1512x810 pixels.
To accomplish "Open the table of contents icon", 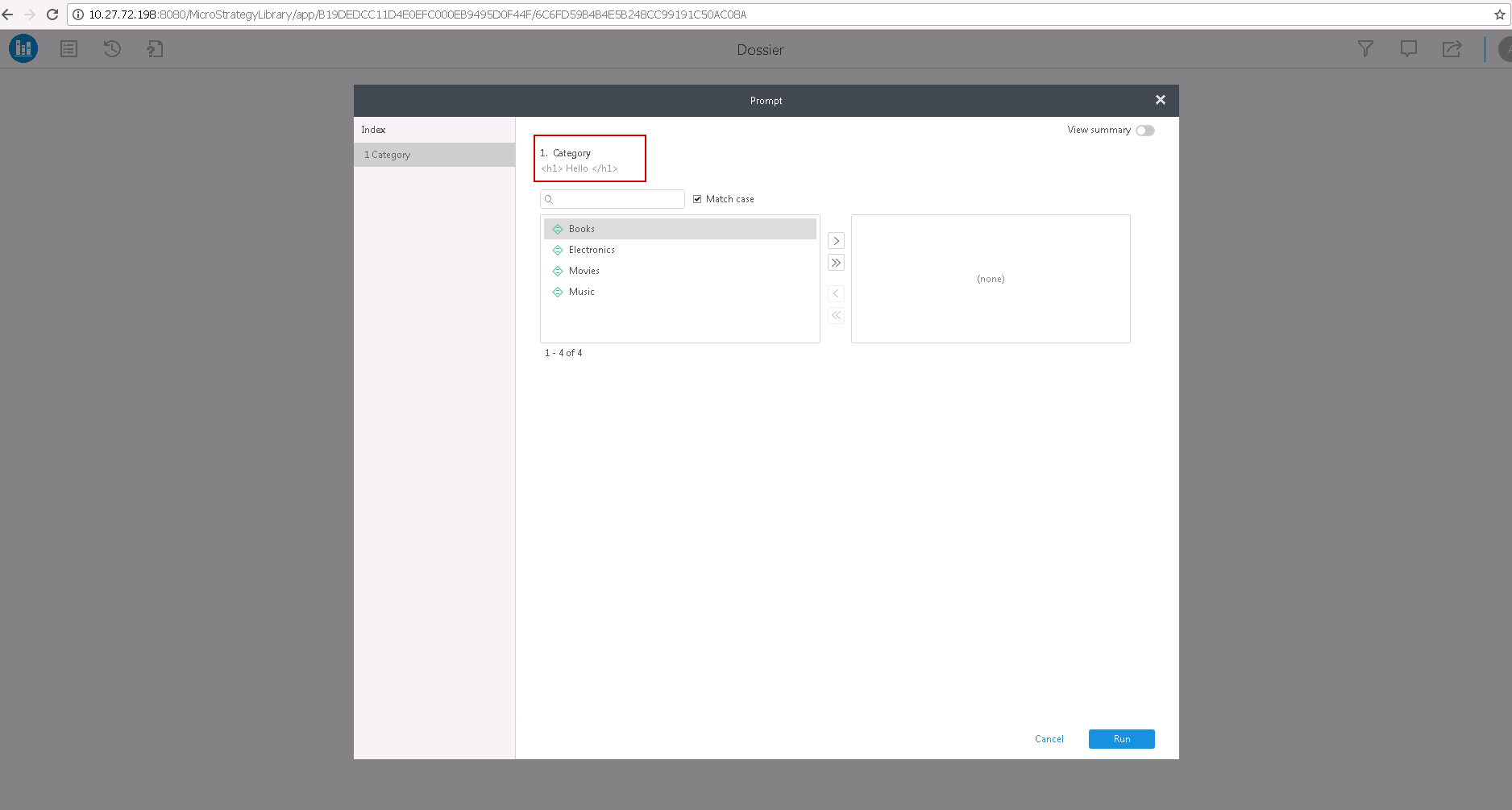I will [x=69, y=49].
